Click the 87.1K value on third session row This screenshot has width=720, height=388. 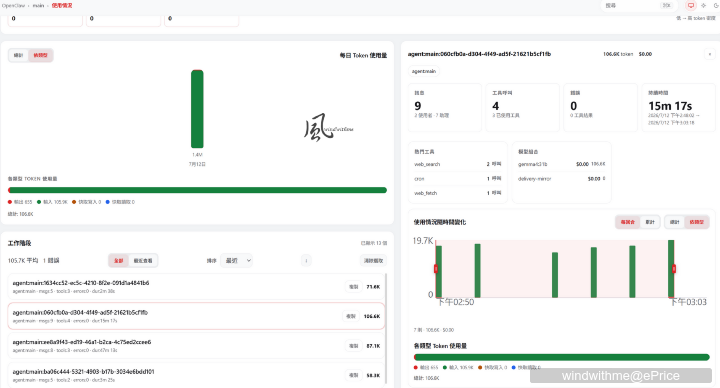click(x=373, y=346)
